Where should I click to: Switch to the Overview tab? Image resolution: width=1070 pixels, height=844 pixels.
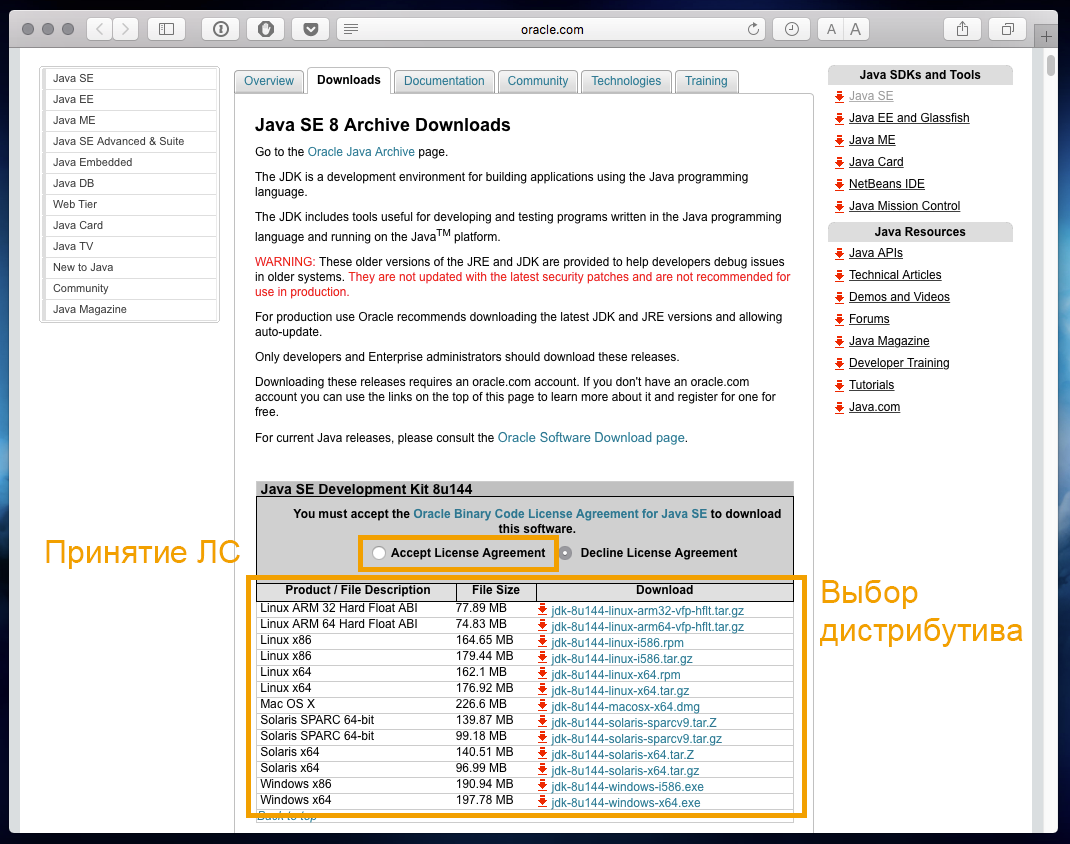(x=269, y=81)
